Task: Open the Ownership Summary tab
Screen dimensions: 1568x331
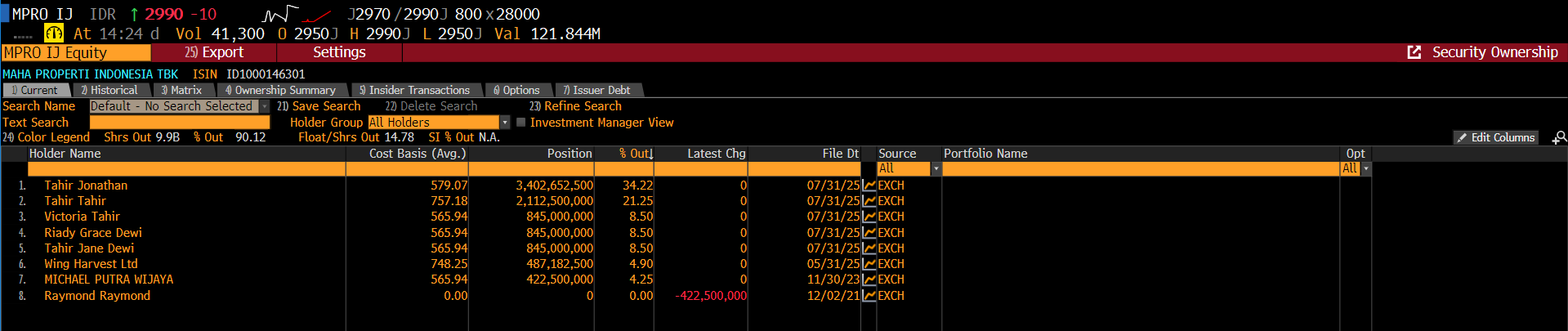Action: [x=281, y=90]
